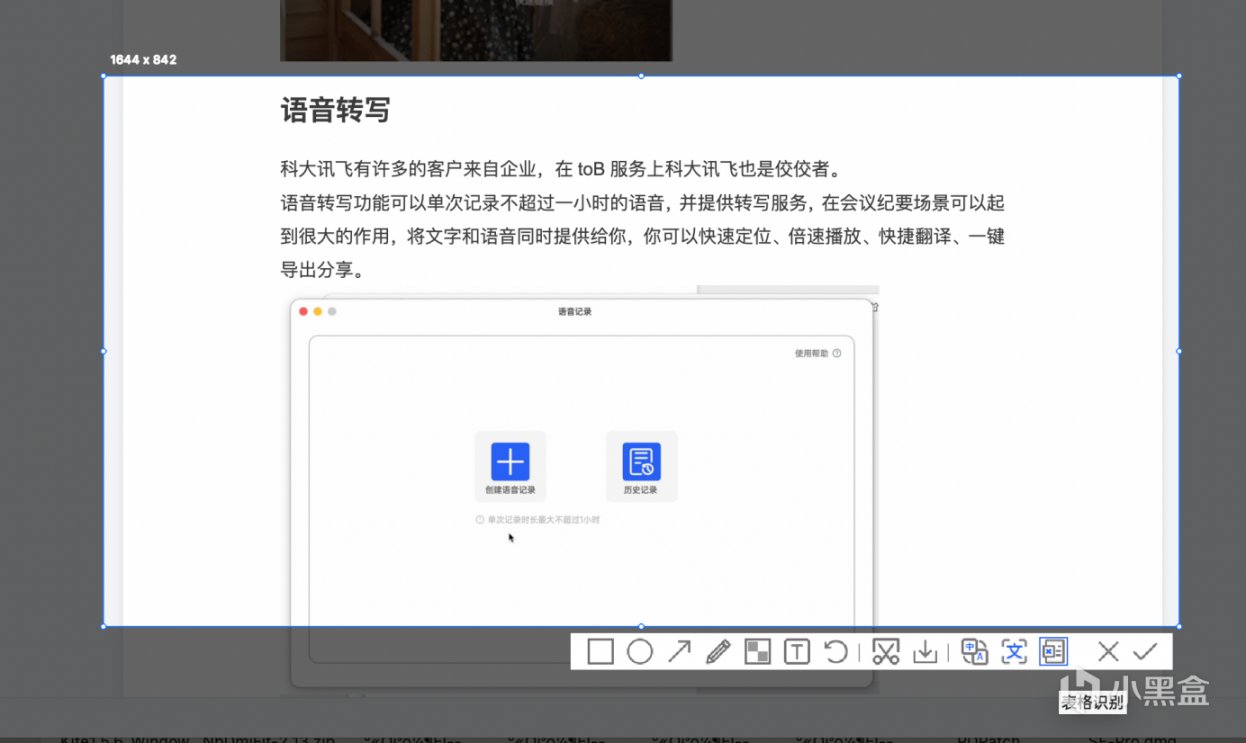Image resolution: width=1246 pixels, height=743 pixels.
Task: Select the ellipse annotation tool
Action: (x=640, y=653)
